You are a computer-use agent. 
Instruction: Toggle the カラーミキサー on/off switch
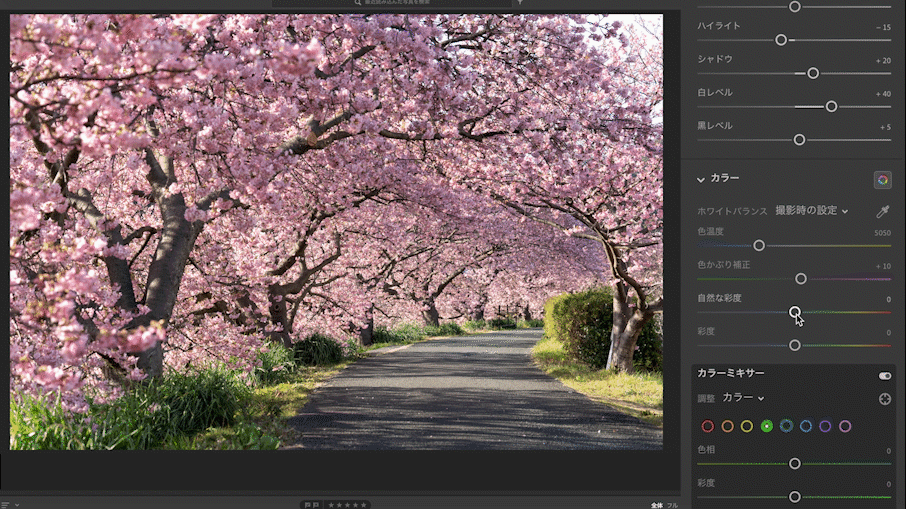coord(885,376)
